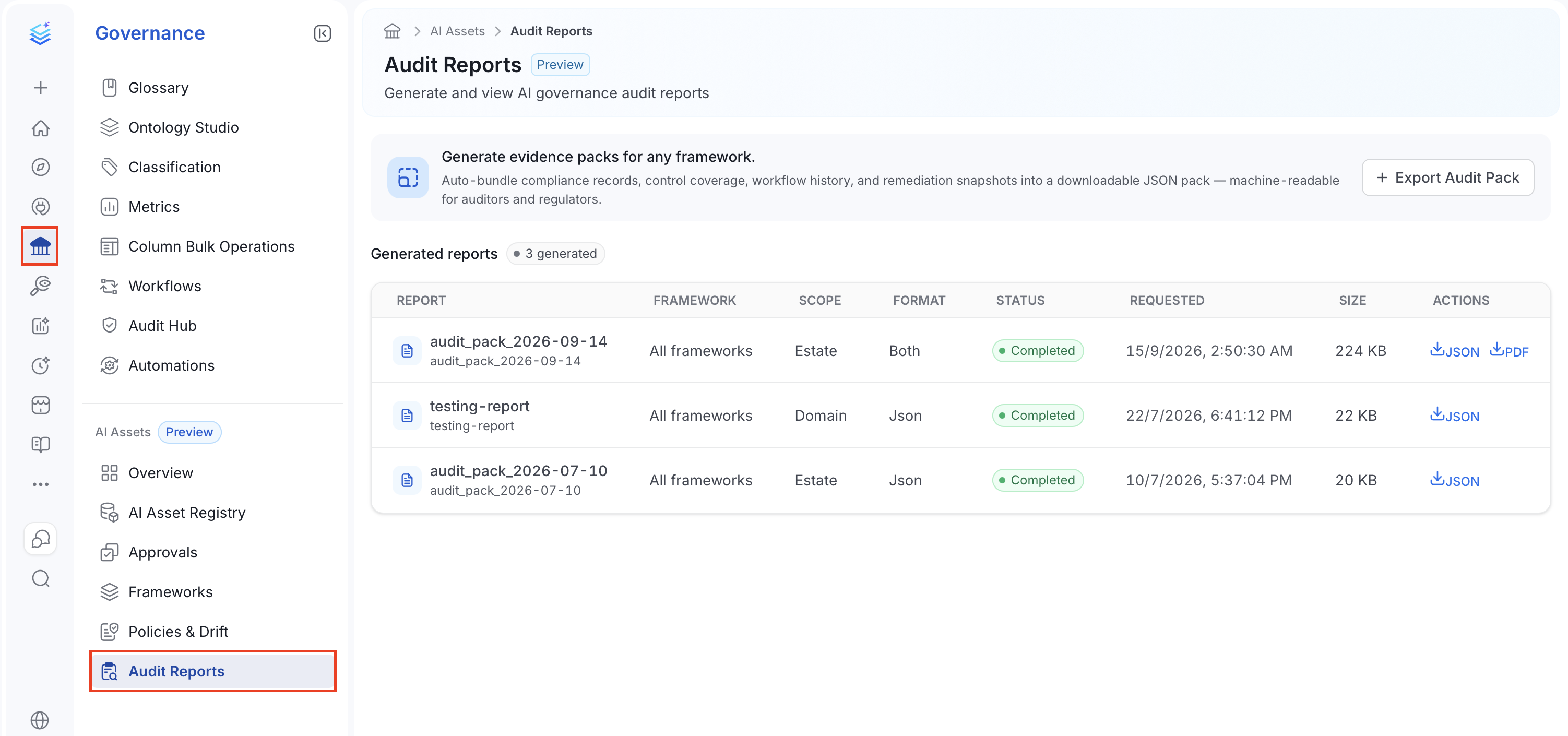Click the 3 generated badge
Image resolution: width=1568 pixels, height=736 pixels.
point(555,253)
